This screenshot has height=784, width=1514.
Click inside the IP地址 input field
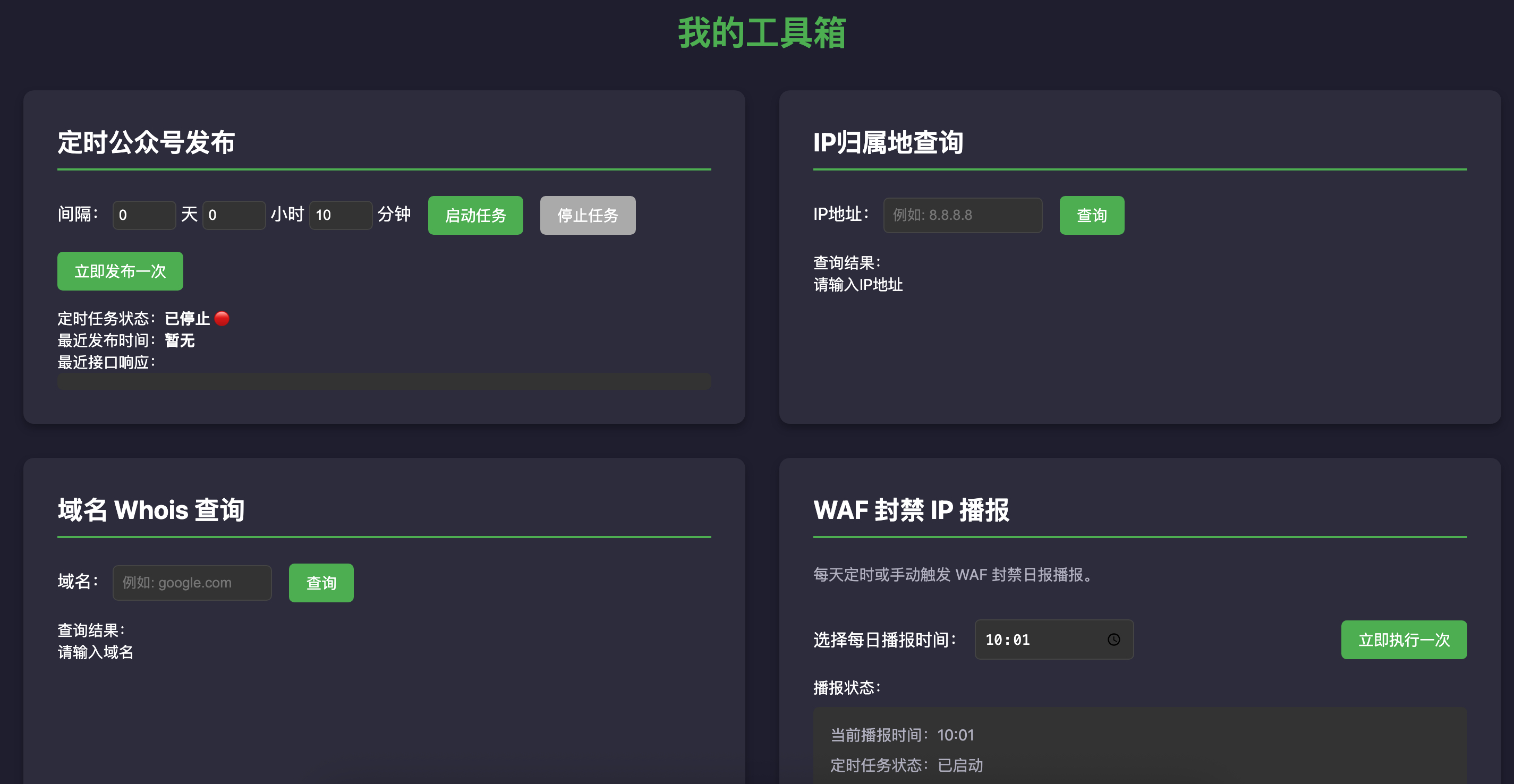point(962,215)
